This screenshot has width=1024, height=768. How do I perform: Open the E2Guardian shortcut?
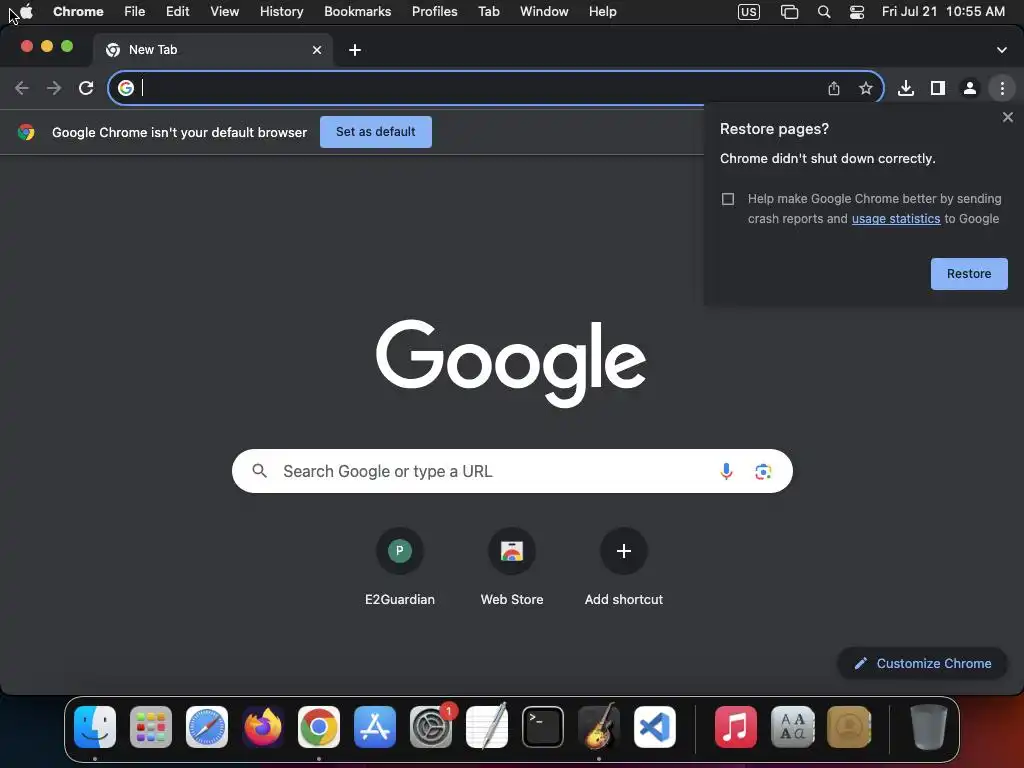(400, 567)
